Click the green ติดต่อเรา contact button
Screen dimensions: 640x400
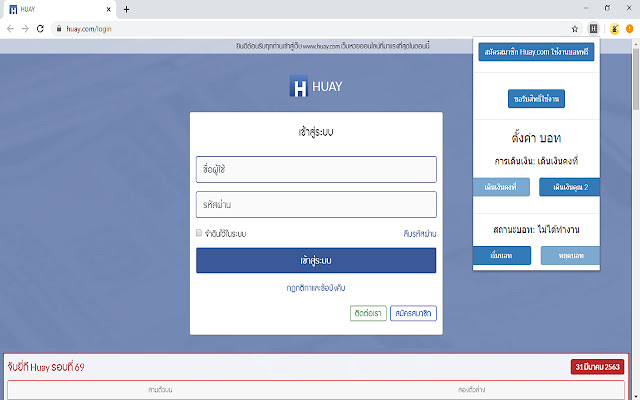click(x=368, y=313)
